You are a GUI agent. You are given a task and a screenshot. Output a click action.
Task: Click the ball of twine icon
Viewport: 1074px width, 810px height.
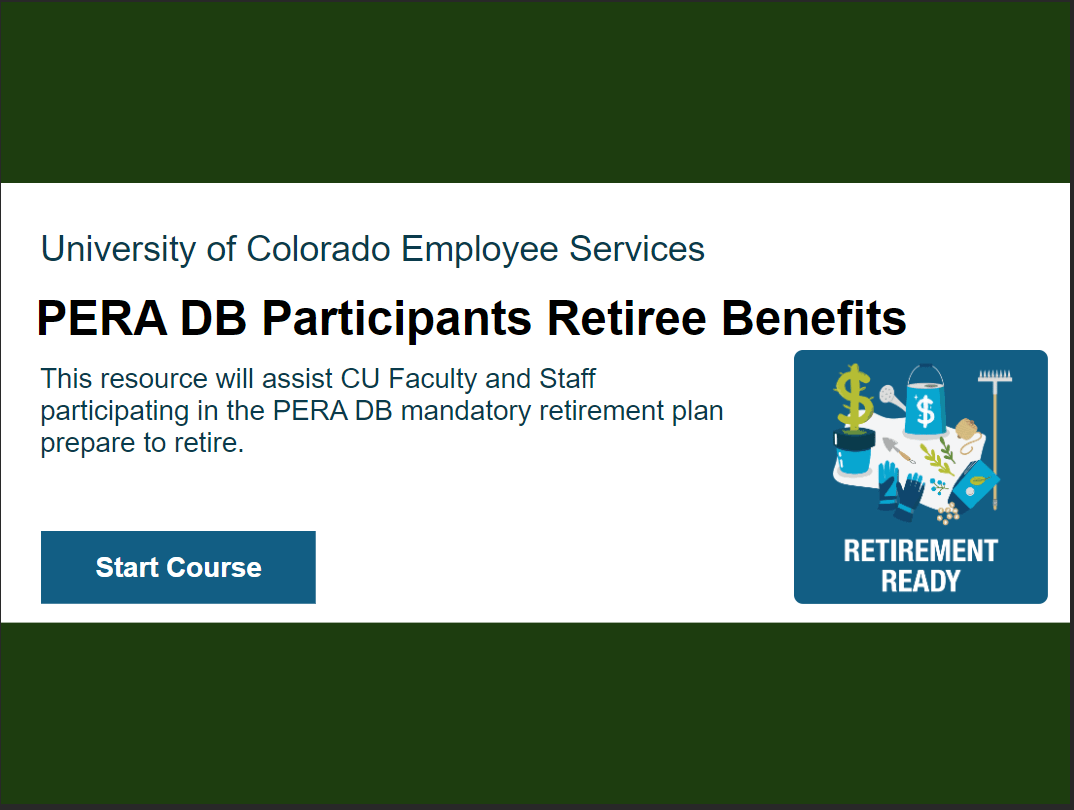[x=969, y=435]
